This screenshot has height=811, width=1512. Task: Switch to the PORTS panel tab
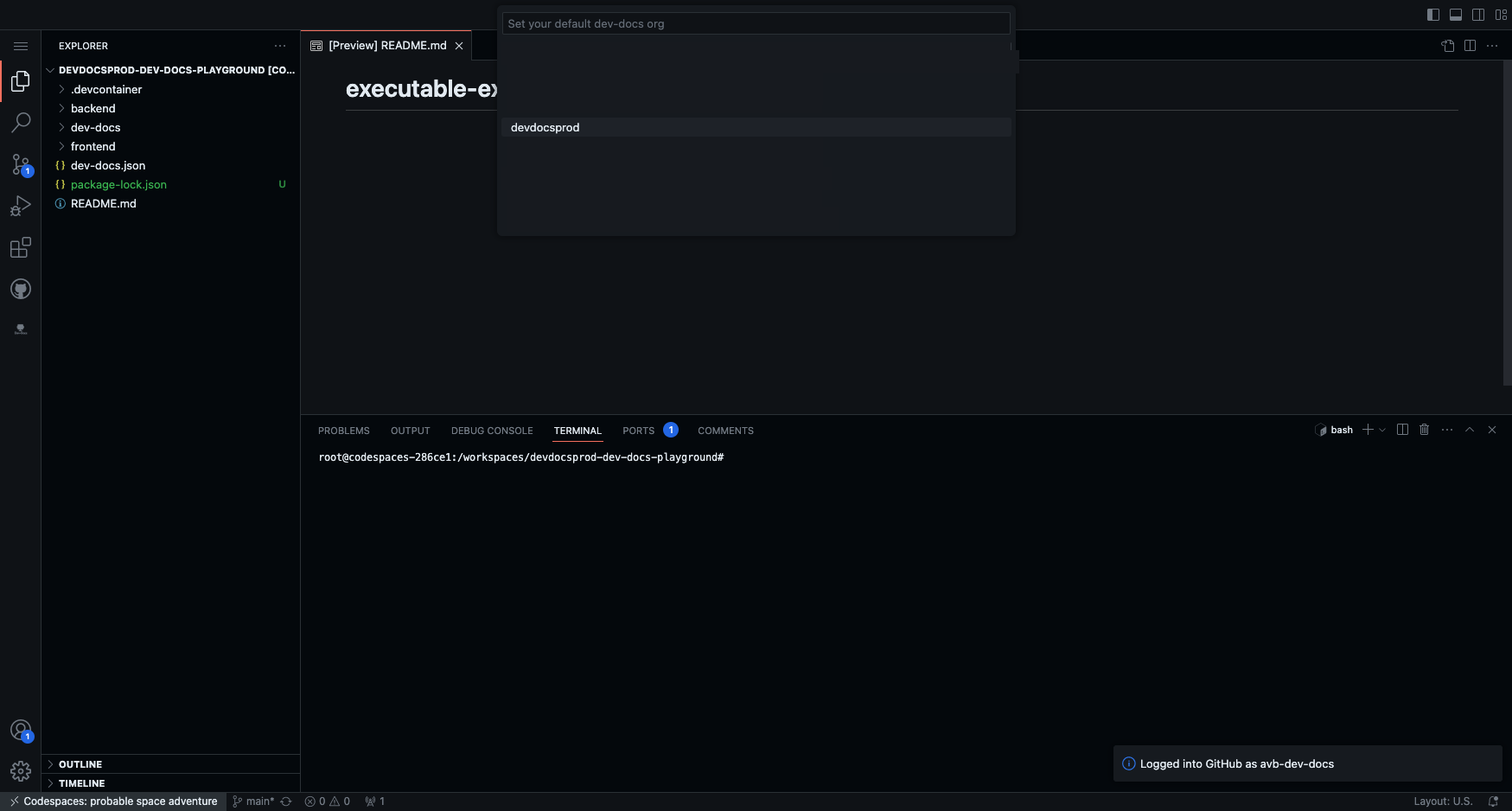coord(638,431)
